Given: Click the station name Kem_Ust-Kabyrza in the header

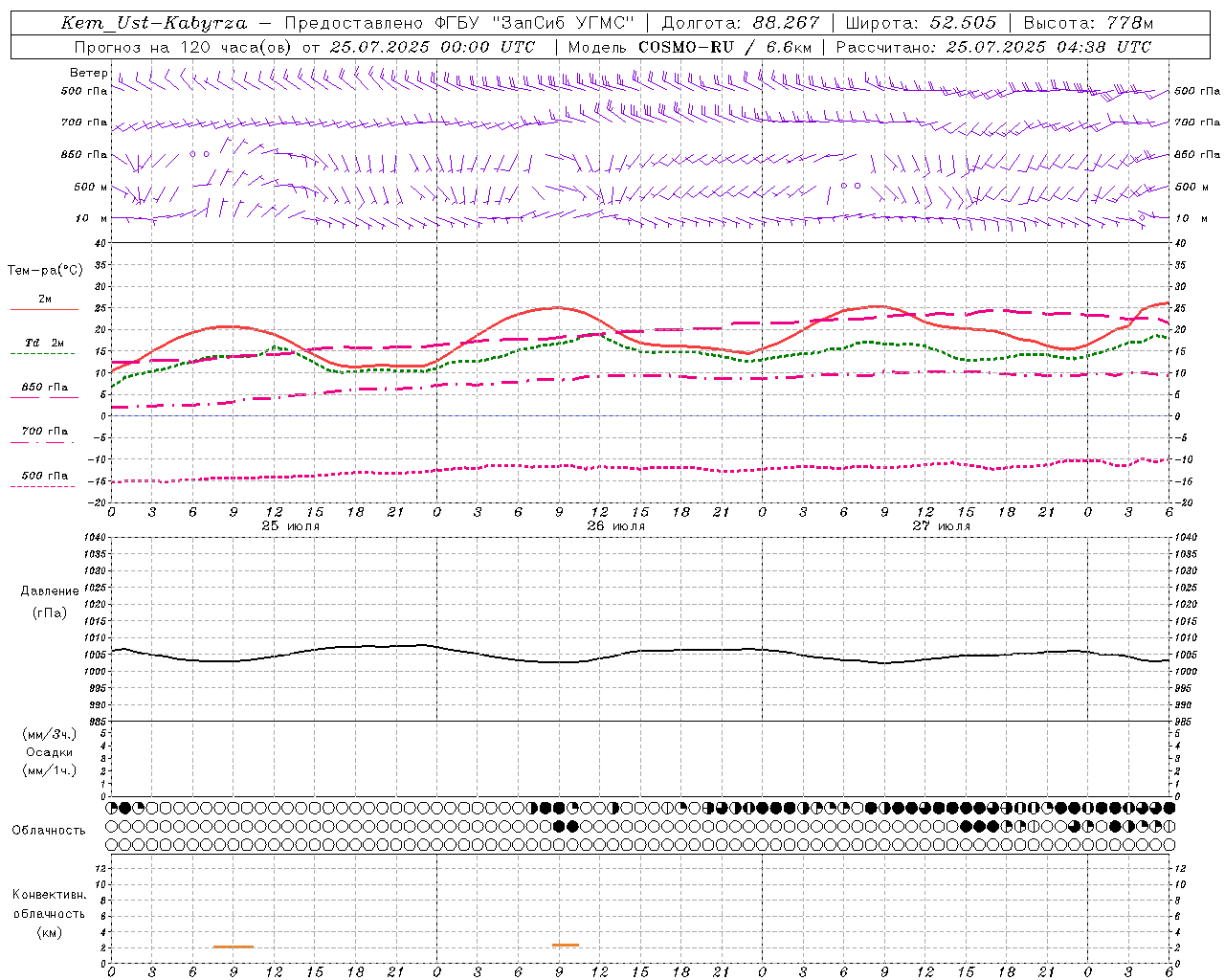Looking at the screenshot, I should [153, 23].
